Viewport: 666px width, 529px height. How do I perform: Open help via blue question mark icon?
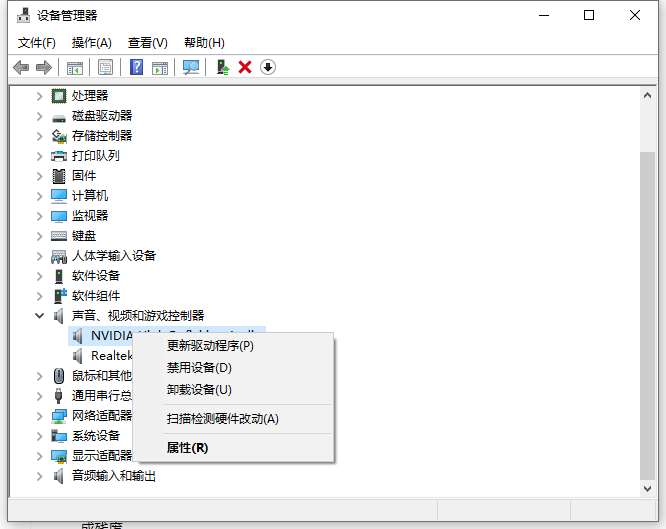click(x=137, y=67)
